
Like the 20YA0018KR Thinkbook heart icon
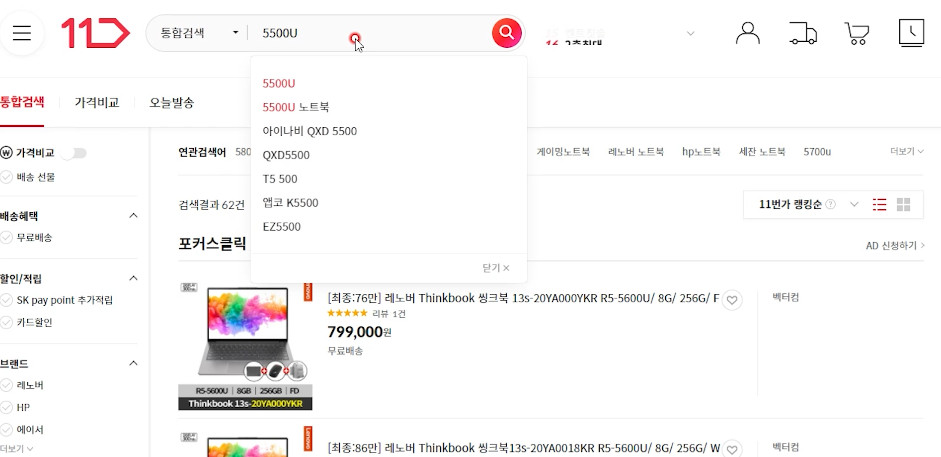coord(732,449)
